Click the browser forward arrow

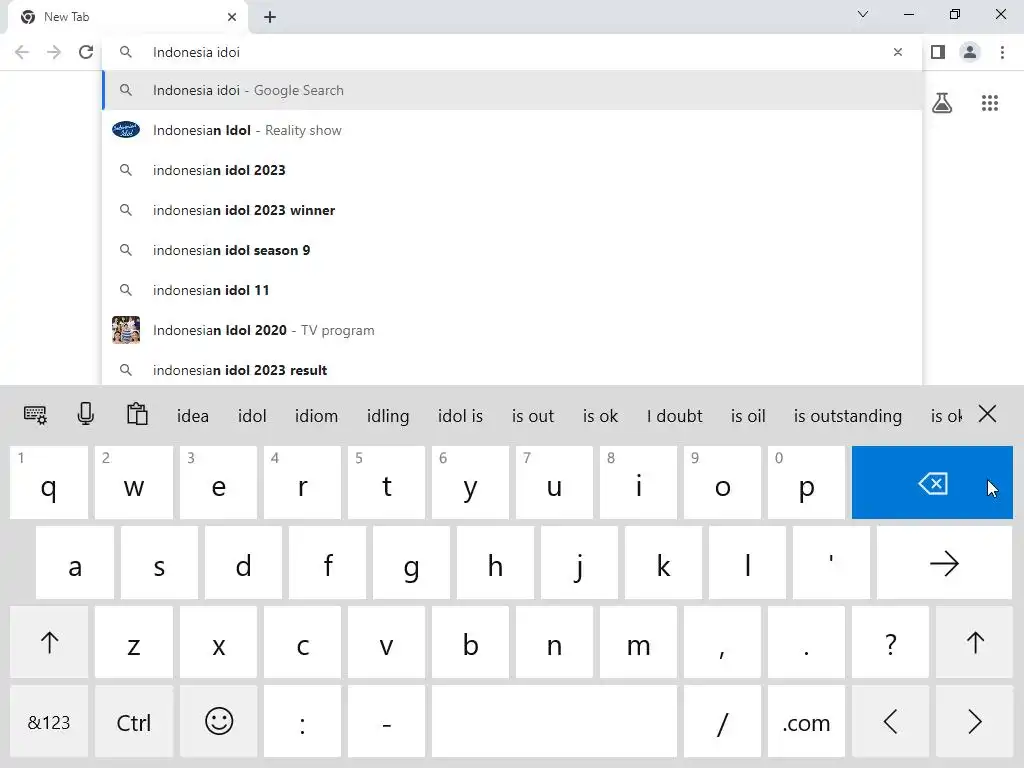[54, 52]
